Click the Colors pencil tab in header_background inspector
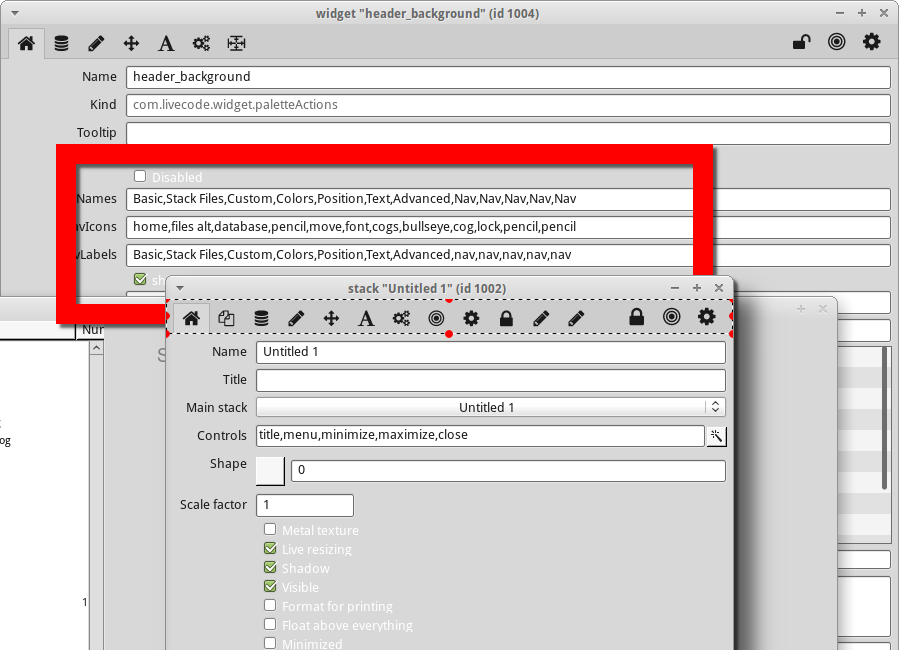 96,43
